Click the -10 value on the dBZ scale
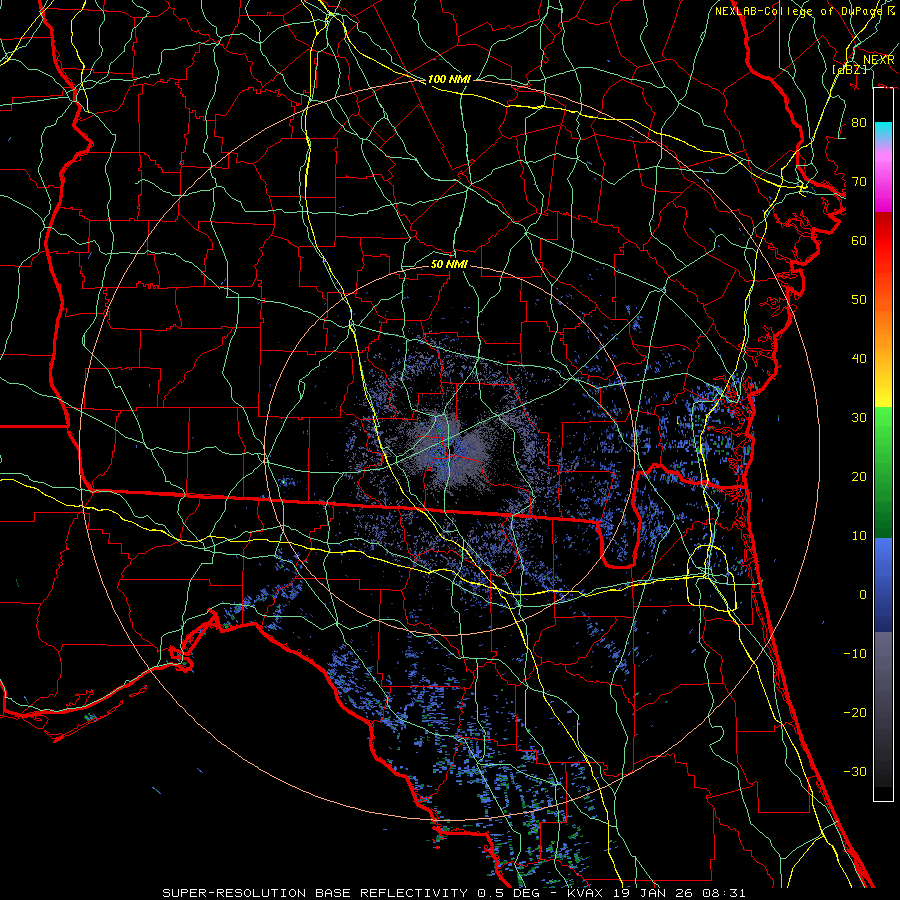The height and width of the screenshot is (900, 900). pyautogui.click(x=855, y=654)
